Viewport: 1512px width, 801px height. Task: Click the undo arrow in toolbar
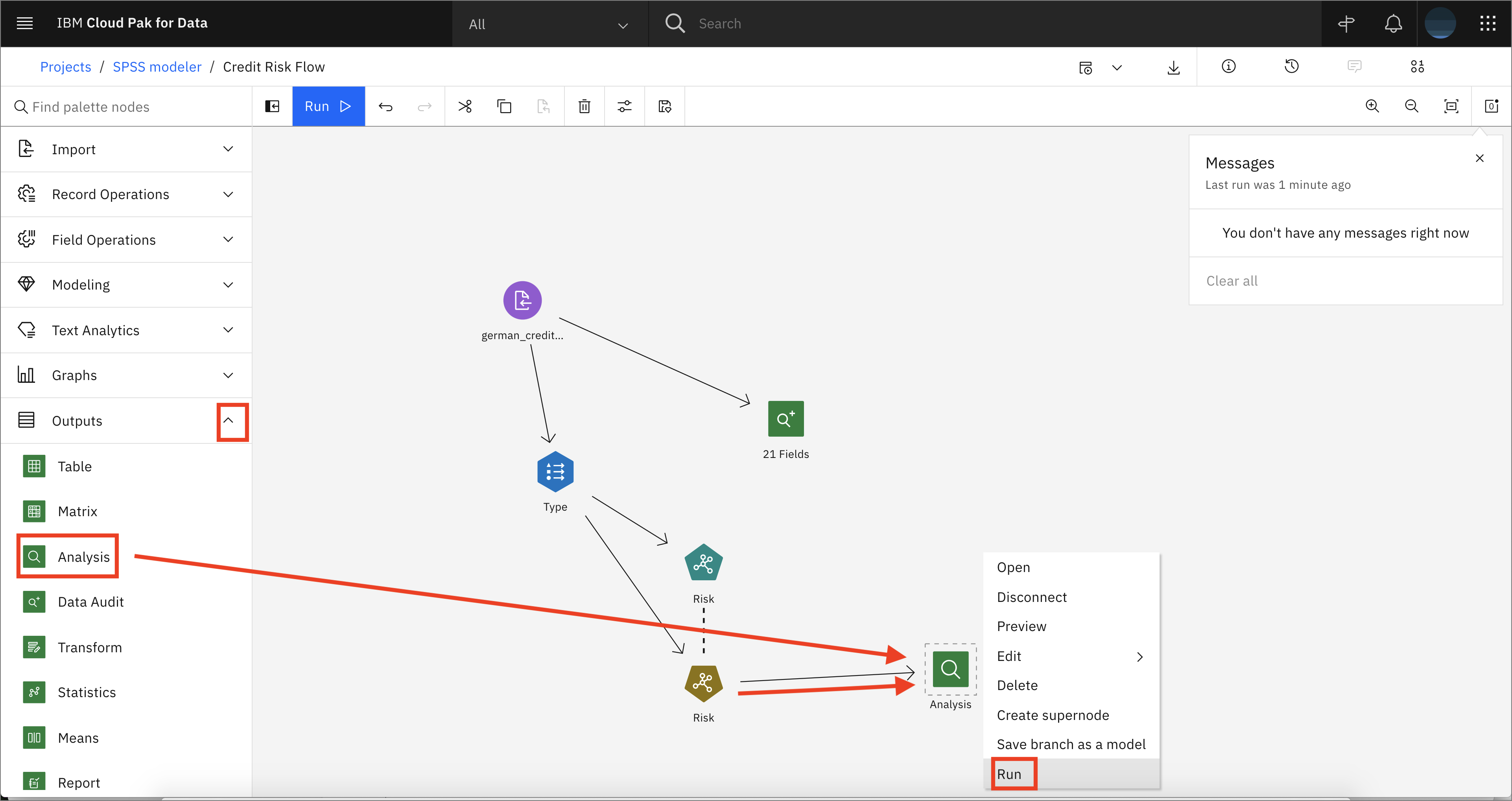[385, 106]
